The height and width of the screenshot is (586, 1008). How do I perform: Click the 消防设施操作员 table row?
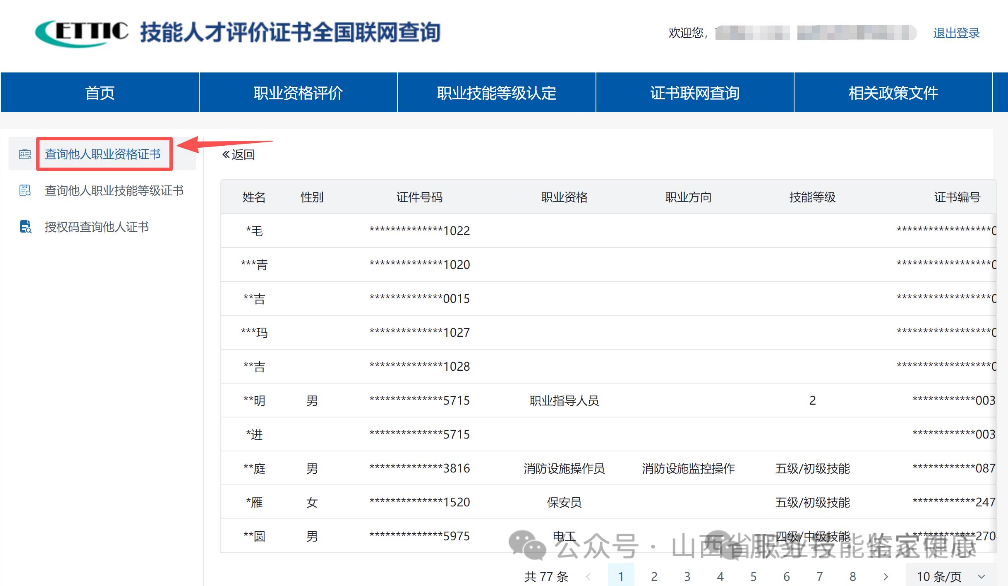564,469
